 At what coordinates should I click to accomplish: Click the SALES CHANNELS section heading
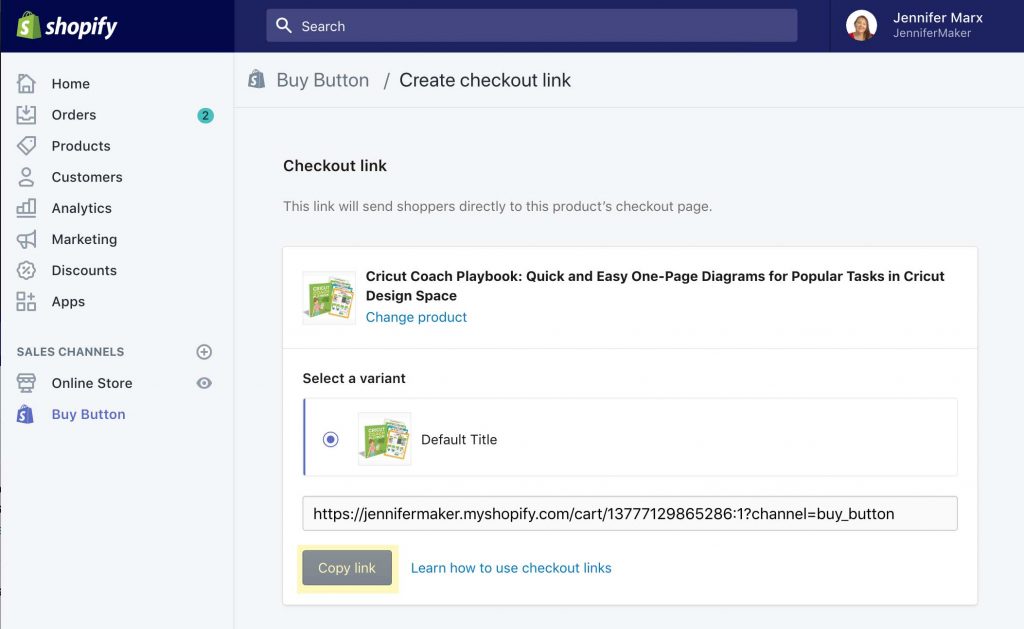[x=70, y=352]
